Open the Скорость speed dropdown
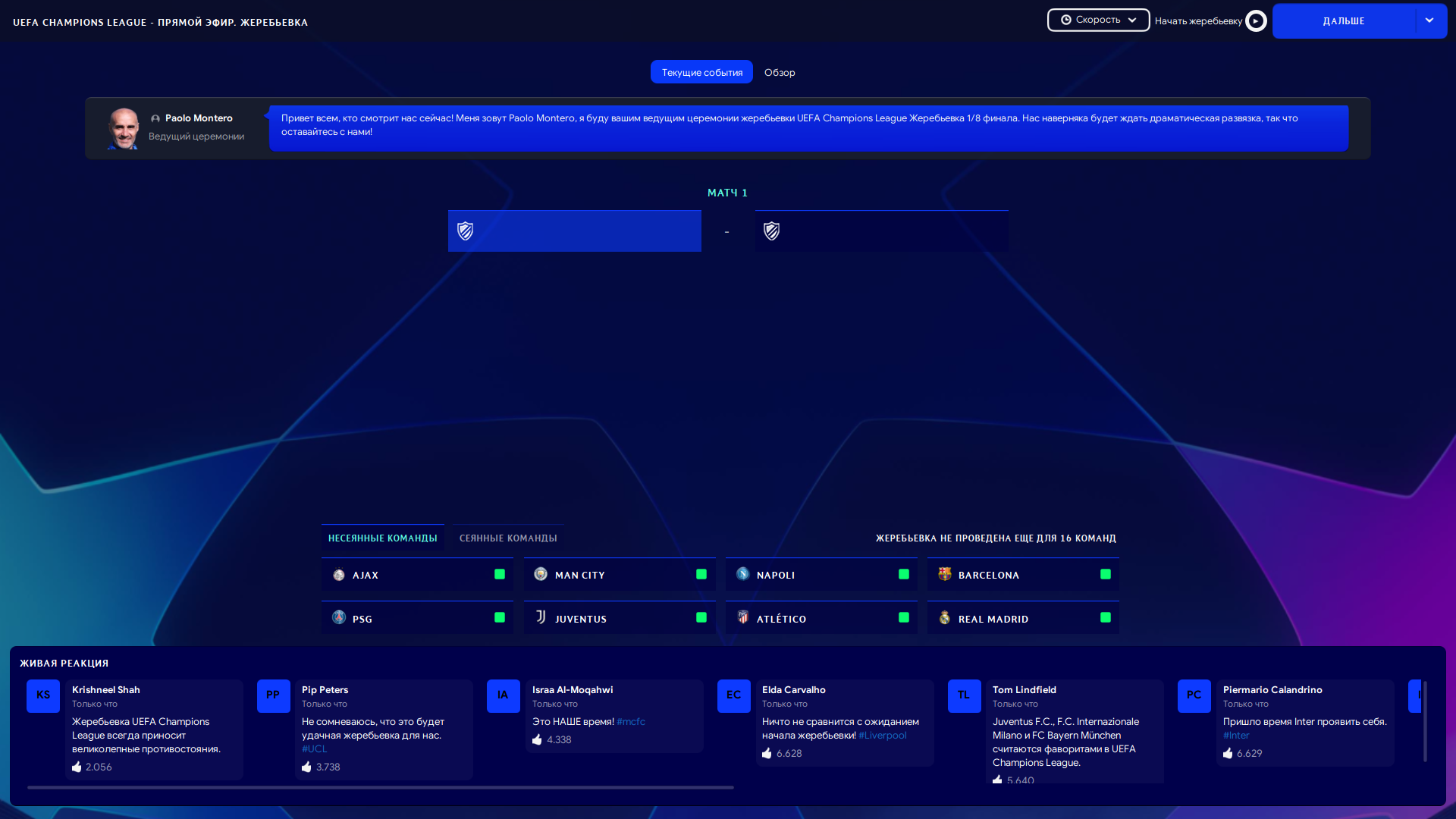The height and width of the screenshot is (819, 1456). [x=1098, y=20]
